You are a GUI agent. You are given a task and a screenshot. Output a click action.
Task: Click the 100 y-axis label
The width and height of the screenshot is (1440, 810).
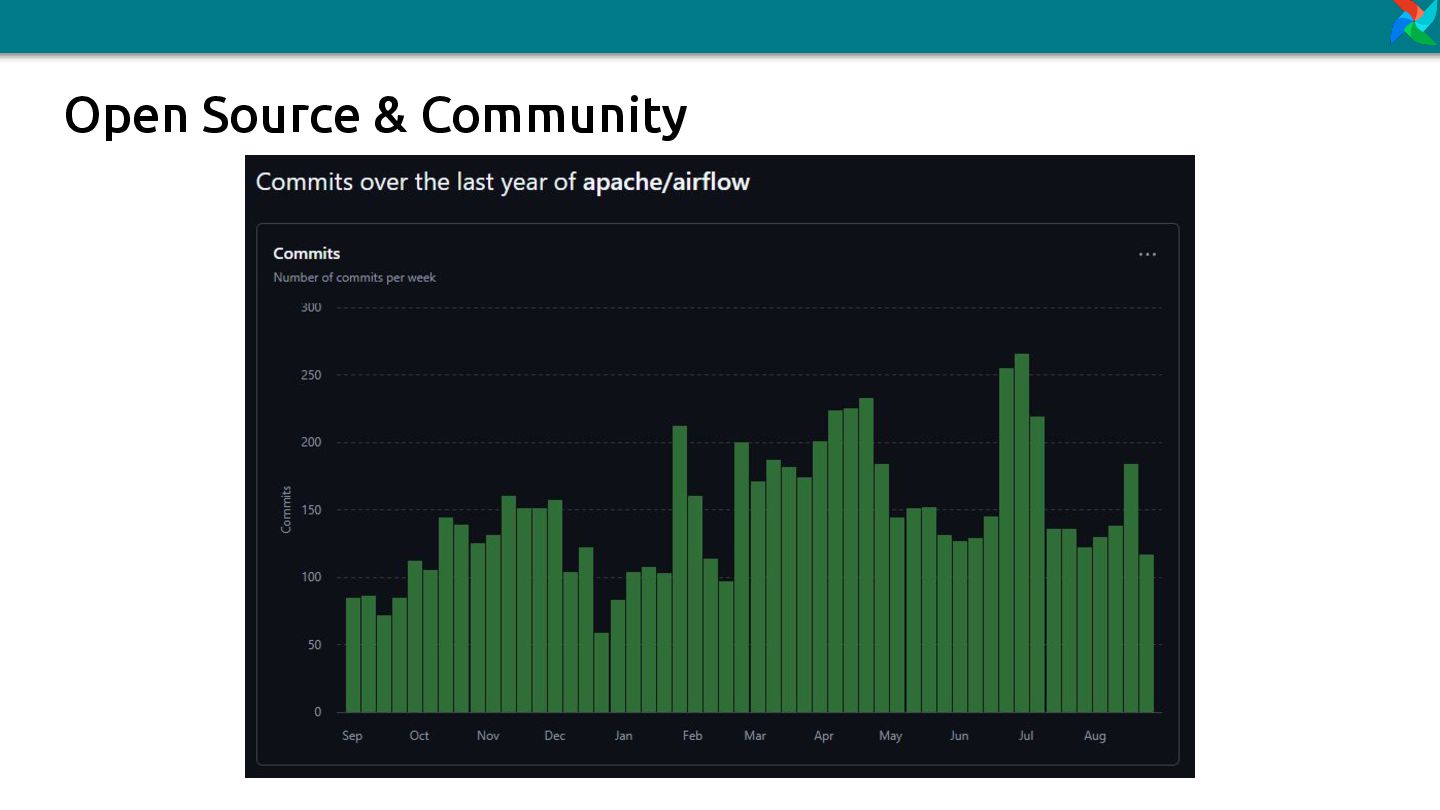point(311,577)
